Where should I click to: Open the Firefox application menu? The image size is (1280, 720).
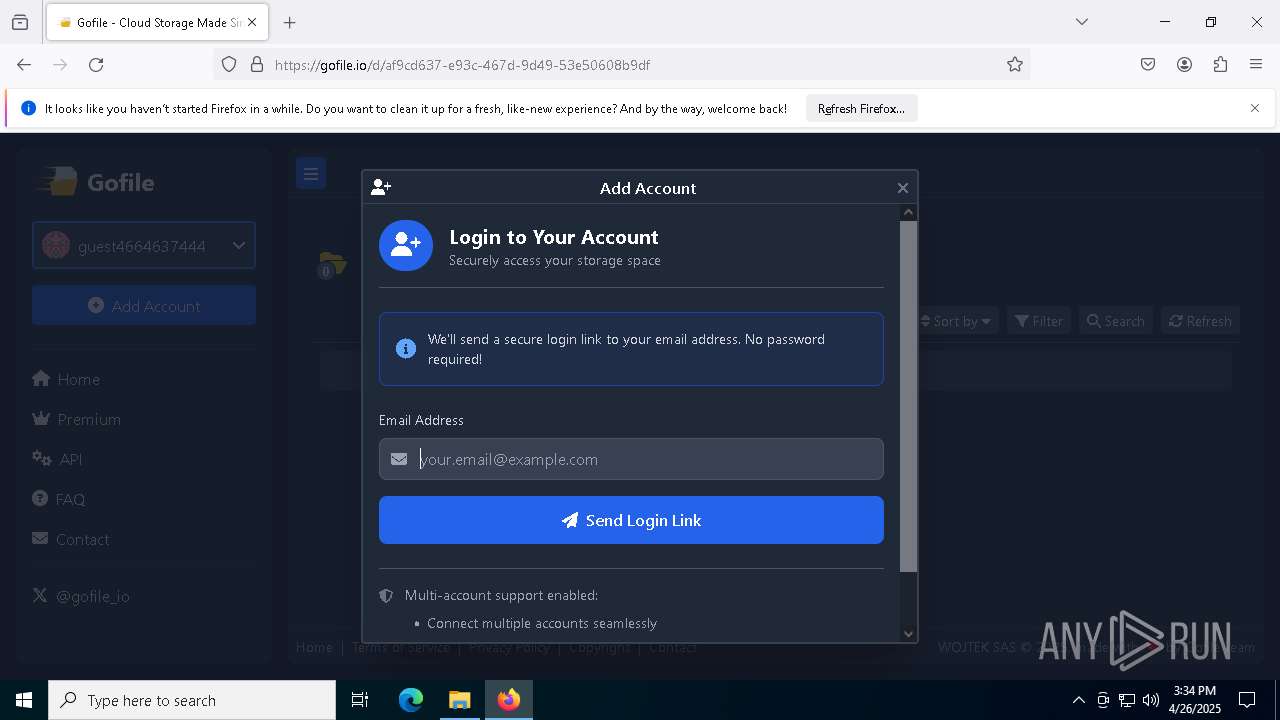coord(1256,65)
